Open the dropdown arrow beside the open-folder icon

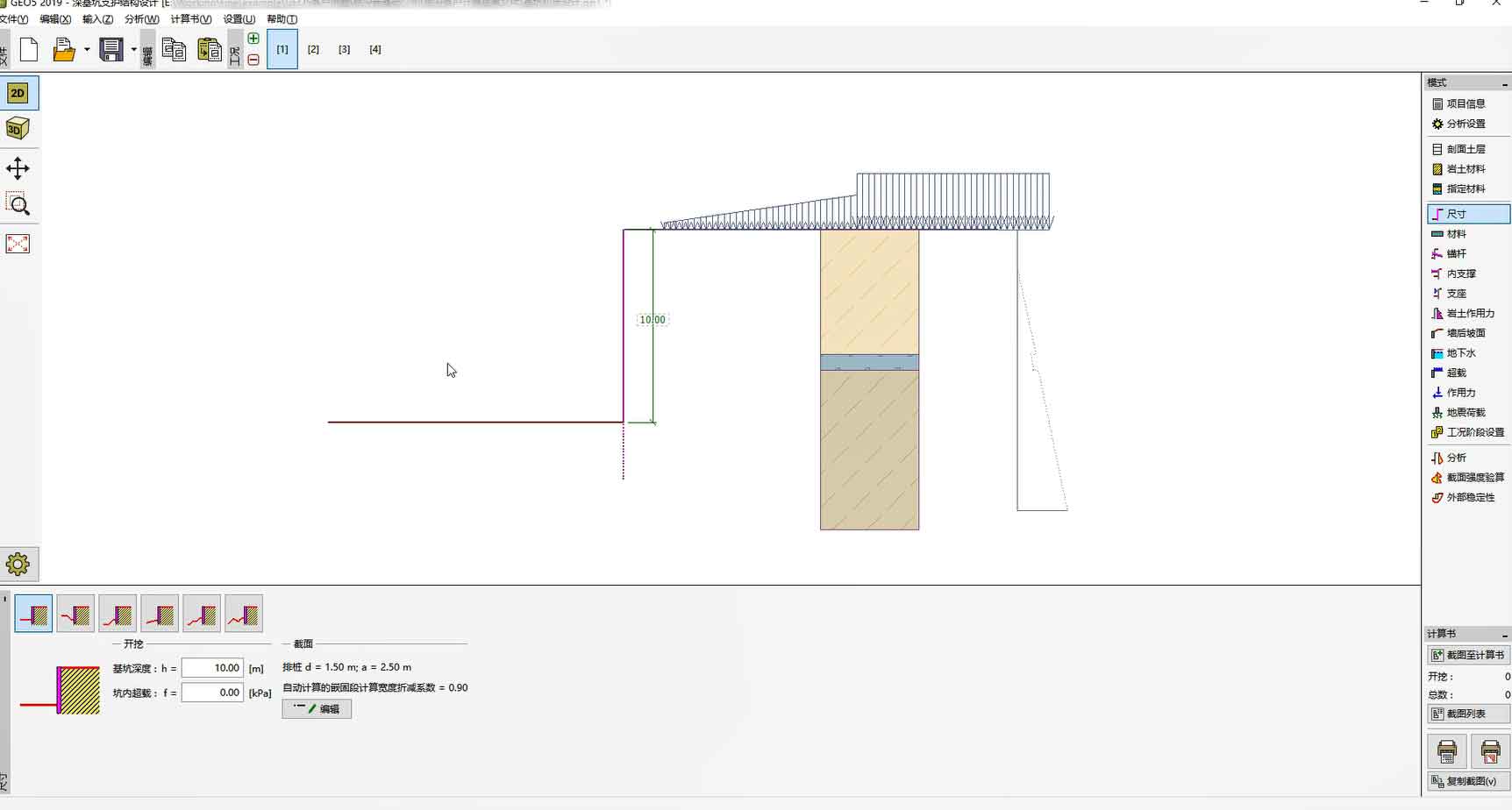(x=87, y=50)
